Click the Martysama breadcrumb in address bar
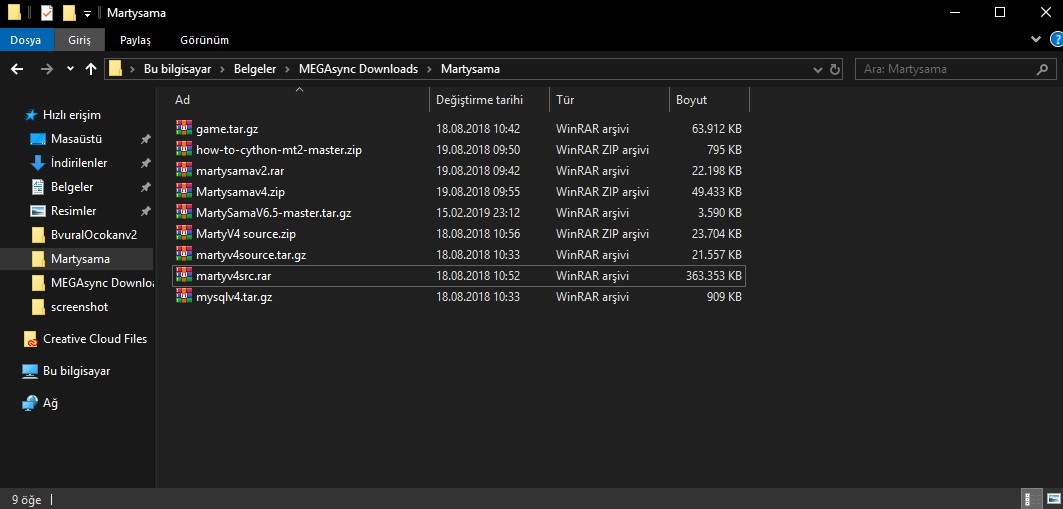1063x509 pixels. pos(470,69)
